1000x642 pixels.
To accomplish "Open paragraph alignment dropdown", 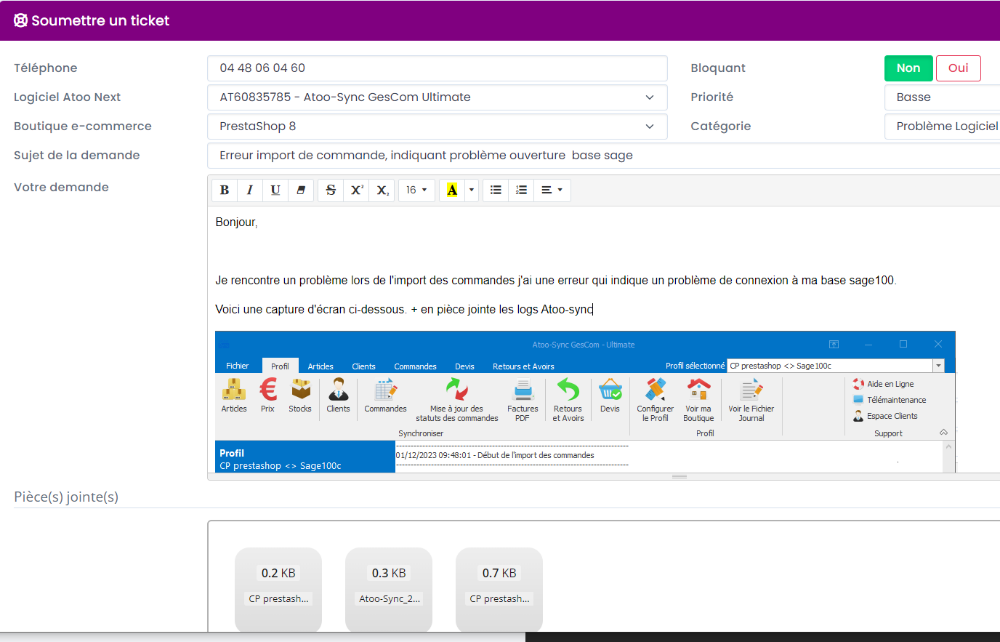I will 552,190.
